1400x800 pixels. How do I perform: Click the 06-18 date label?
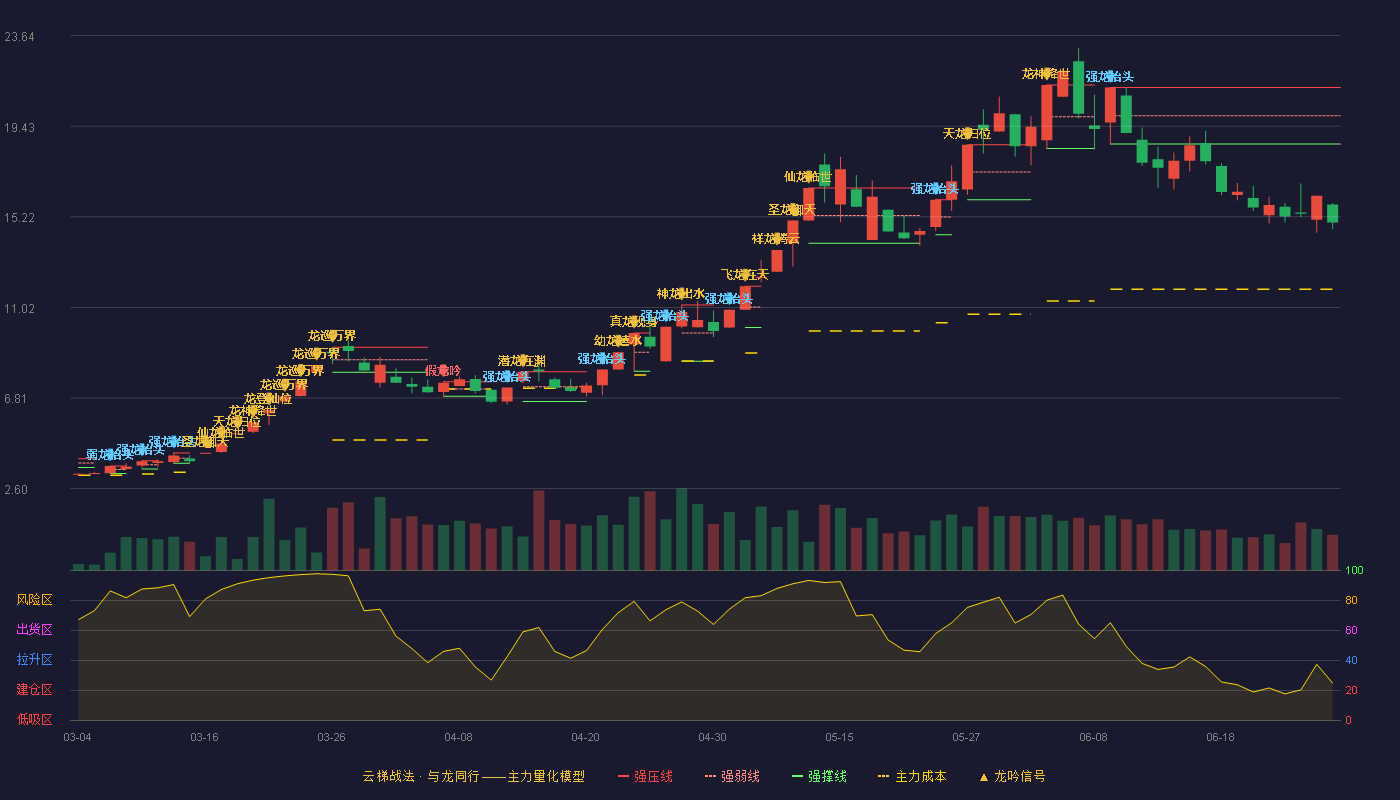coord(1220,737)
